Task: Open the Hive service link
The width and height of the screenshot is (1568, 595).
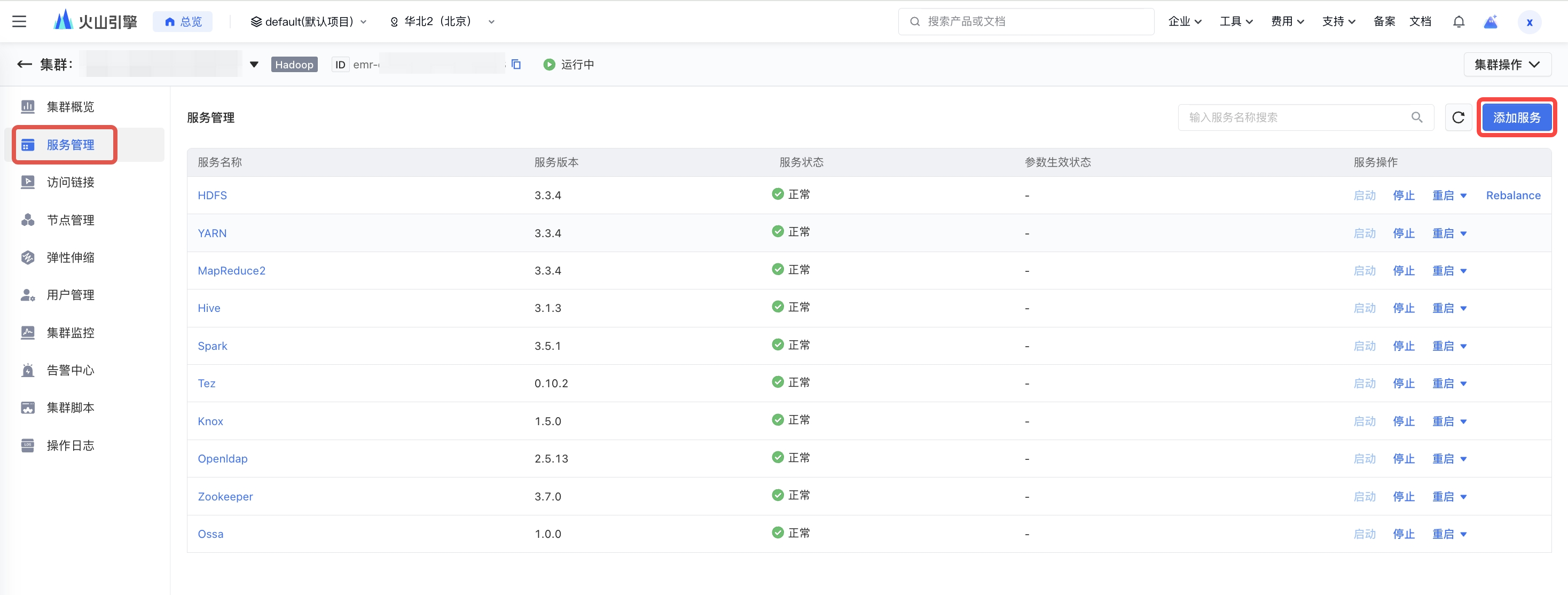Action: coord(209,308)
